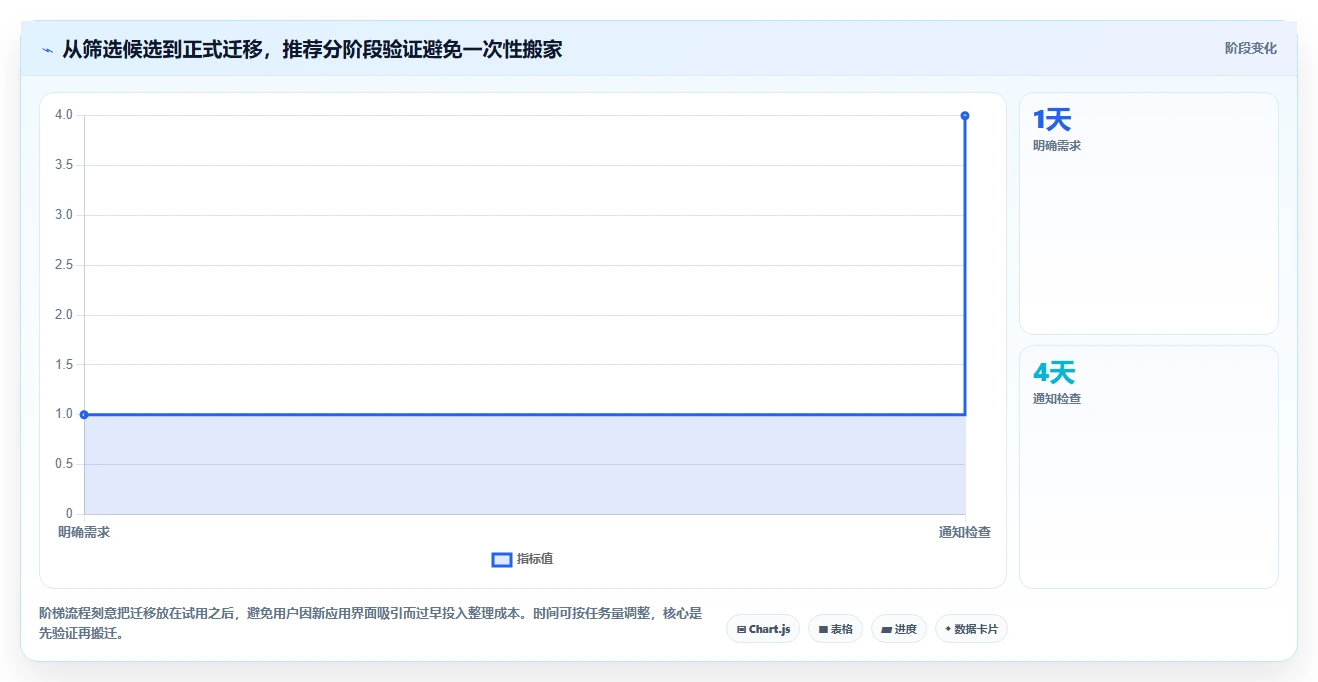The height and width of the screenshot is (682, 1318).
Task: Click the Chart.js tag
Action: tap(763, 629)
